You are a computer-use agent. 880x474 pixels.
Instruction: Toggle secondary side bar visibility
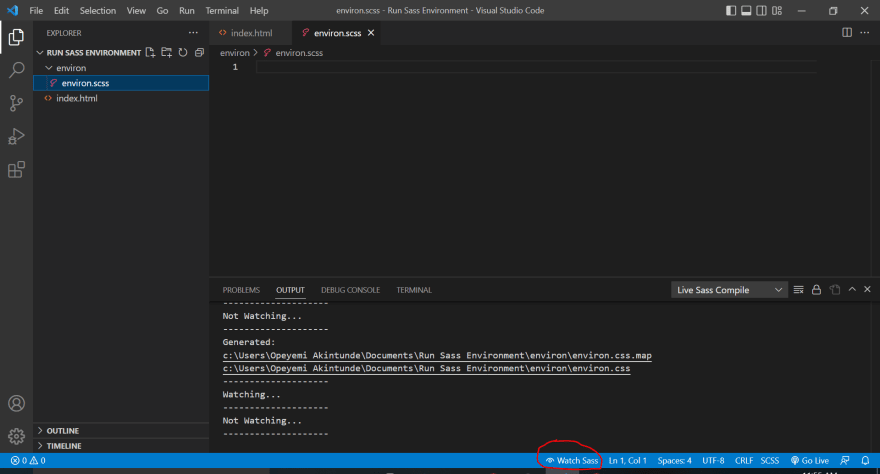pyautogui.click(x=762, y=11)
